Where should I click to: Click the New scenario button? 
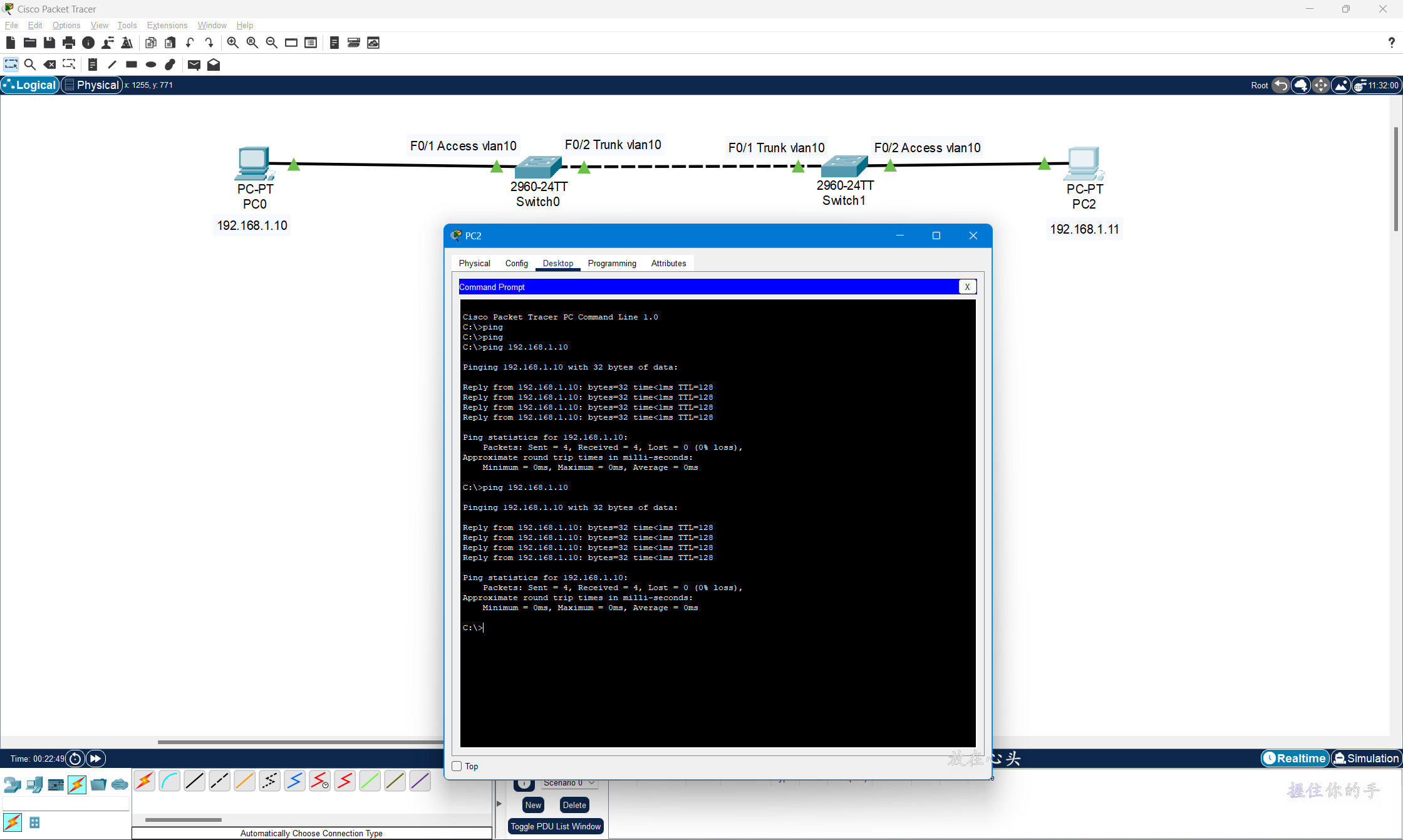click(x=533, y=805)
